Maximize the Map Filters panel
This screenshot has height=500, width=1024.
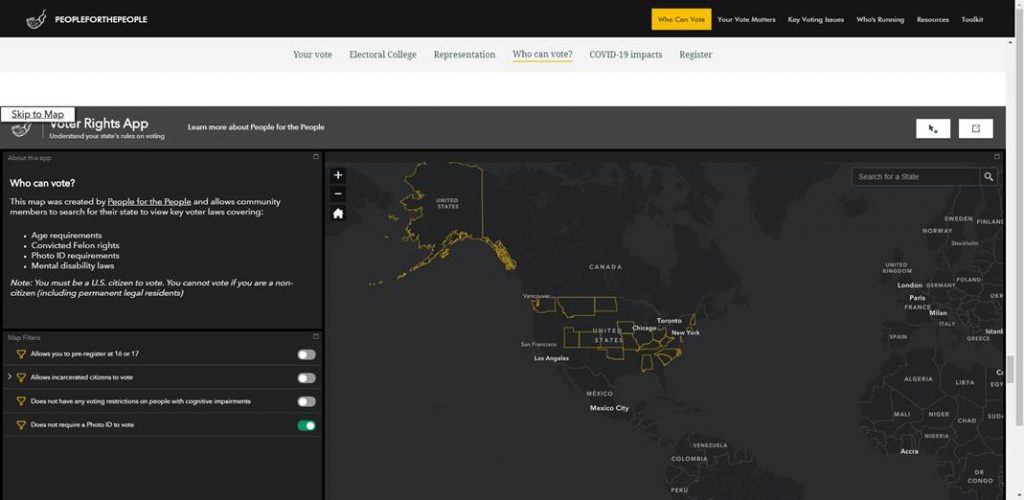[x=315, y=337]
